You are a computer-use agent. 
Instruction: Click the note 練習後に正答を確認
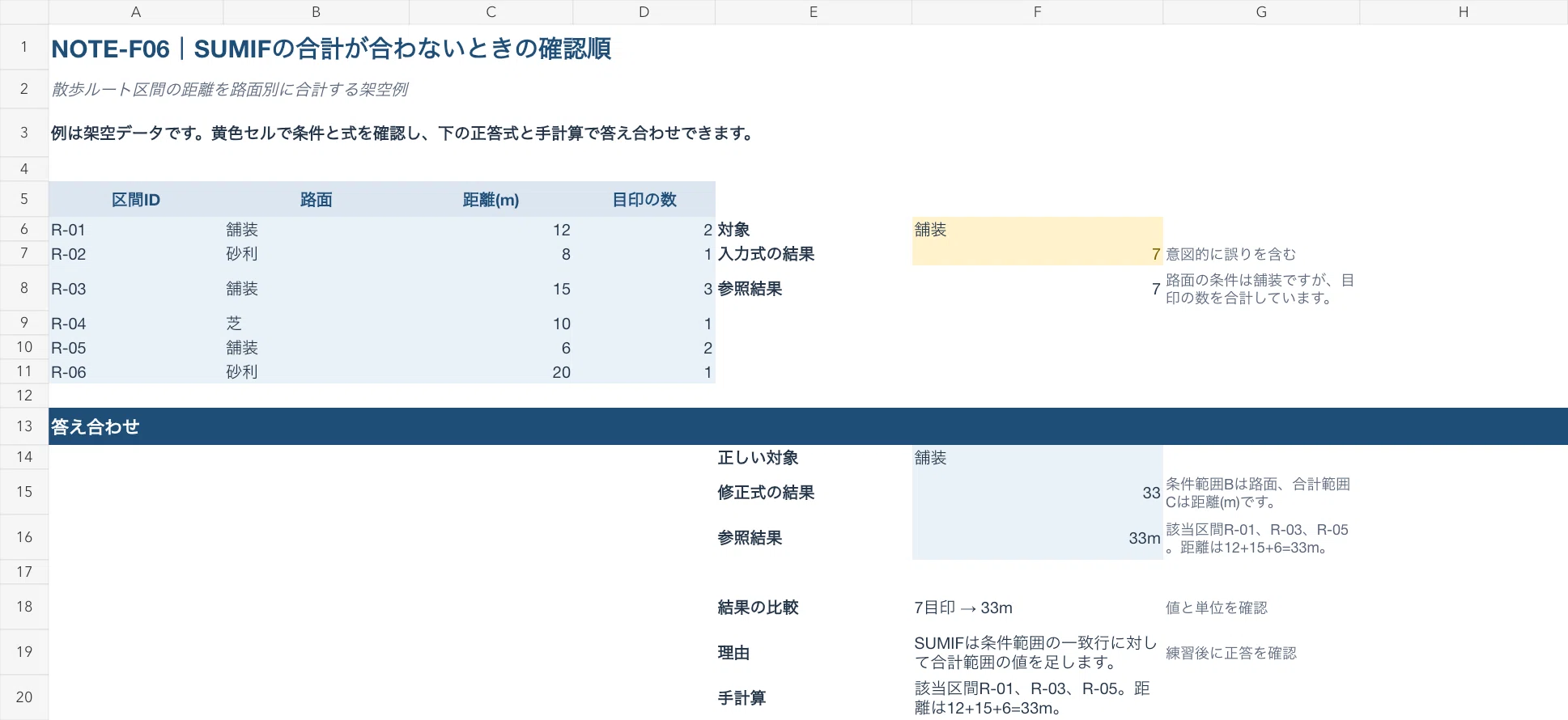coord(1231,653)
